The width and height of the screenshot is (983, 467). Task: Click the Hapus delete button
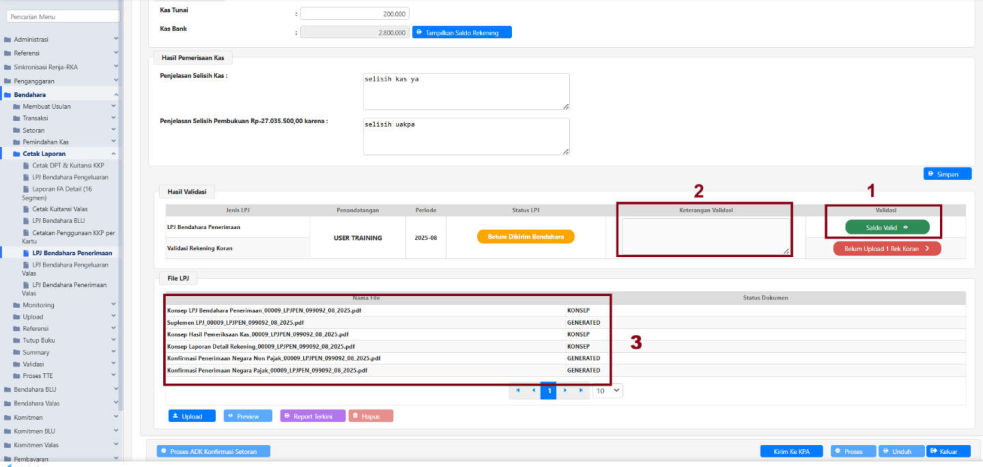(x=371, y=415)
